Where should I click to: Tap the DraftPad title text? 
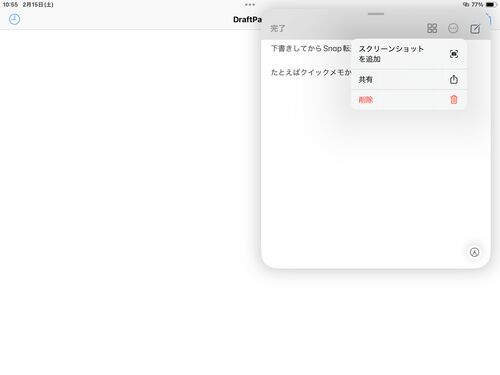pyautogui.click(x=247, y=20)
